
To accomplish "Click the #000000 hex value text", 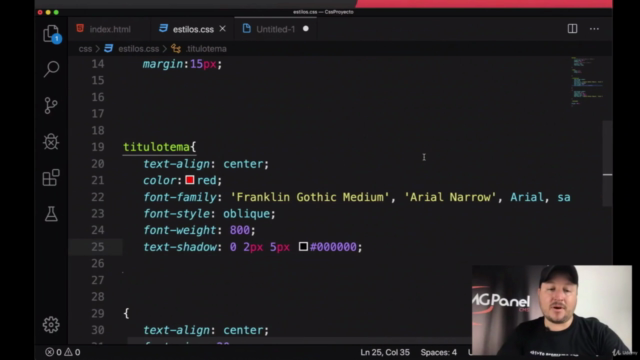I will [x=333, y=247].
